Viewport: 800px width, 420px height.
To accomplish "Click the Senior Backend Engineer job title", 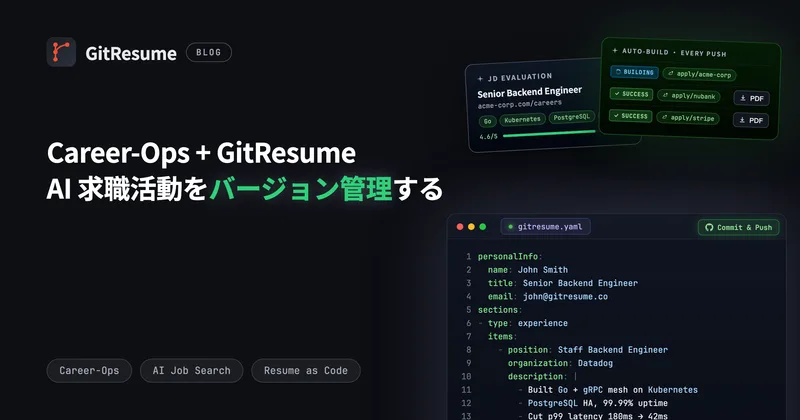I will [530, 92].
